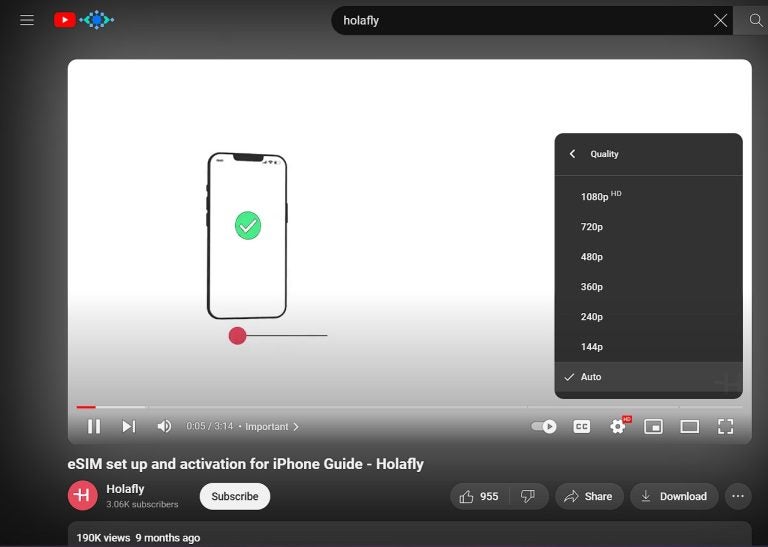Mute the video volume
Image resolution: width=768 pixels, height=547 pixels.
pyautogui.click(x=164, y=427)
